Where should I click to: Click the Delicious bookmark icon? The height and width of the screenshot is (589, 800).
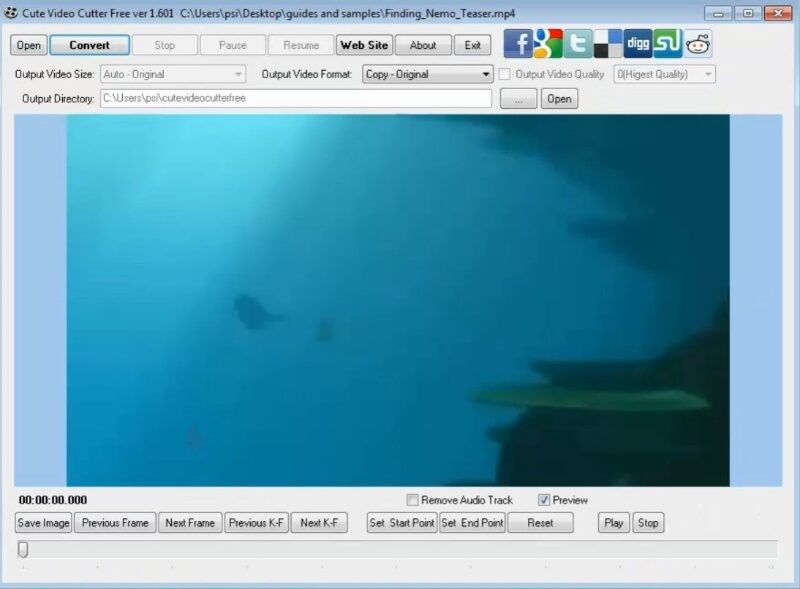[x=608, y=44]
